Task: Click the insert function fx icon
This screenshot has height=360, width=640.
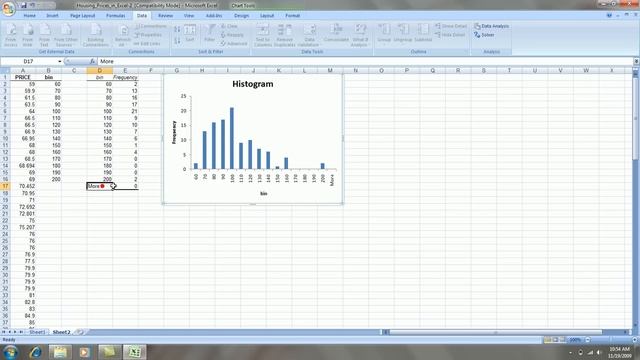Action: (92, 61)
